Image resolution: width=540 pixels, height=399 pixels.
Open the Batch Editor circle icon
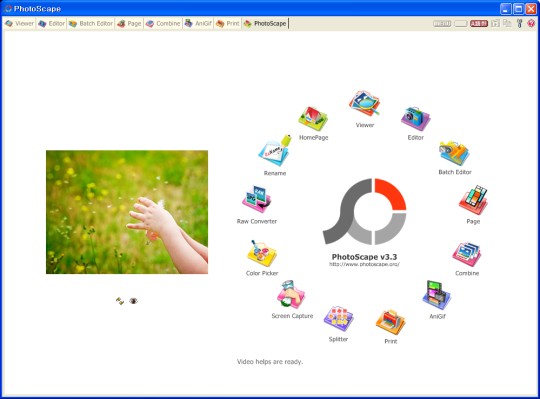454,153
